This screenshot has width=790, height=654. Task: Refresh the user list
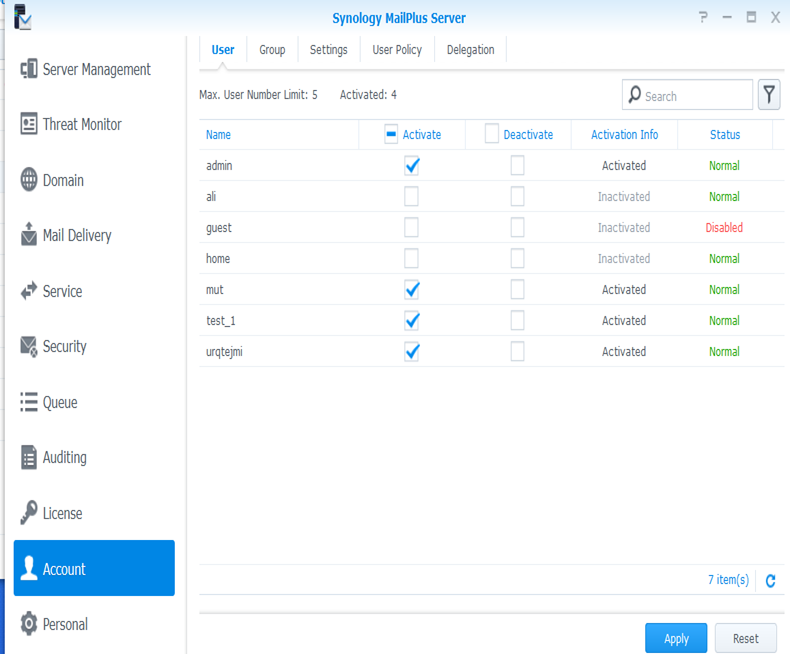point(770,580)
